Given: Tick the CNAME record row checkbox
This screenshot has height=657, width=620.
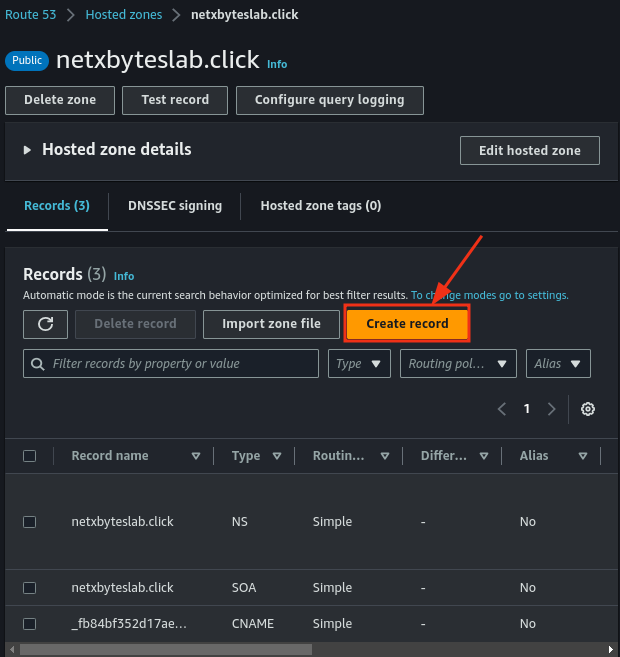Looking at the screenshot, I should coord(30,624).
